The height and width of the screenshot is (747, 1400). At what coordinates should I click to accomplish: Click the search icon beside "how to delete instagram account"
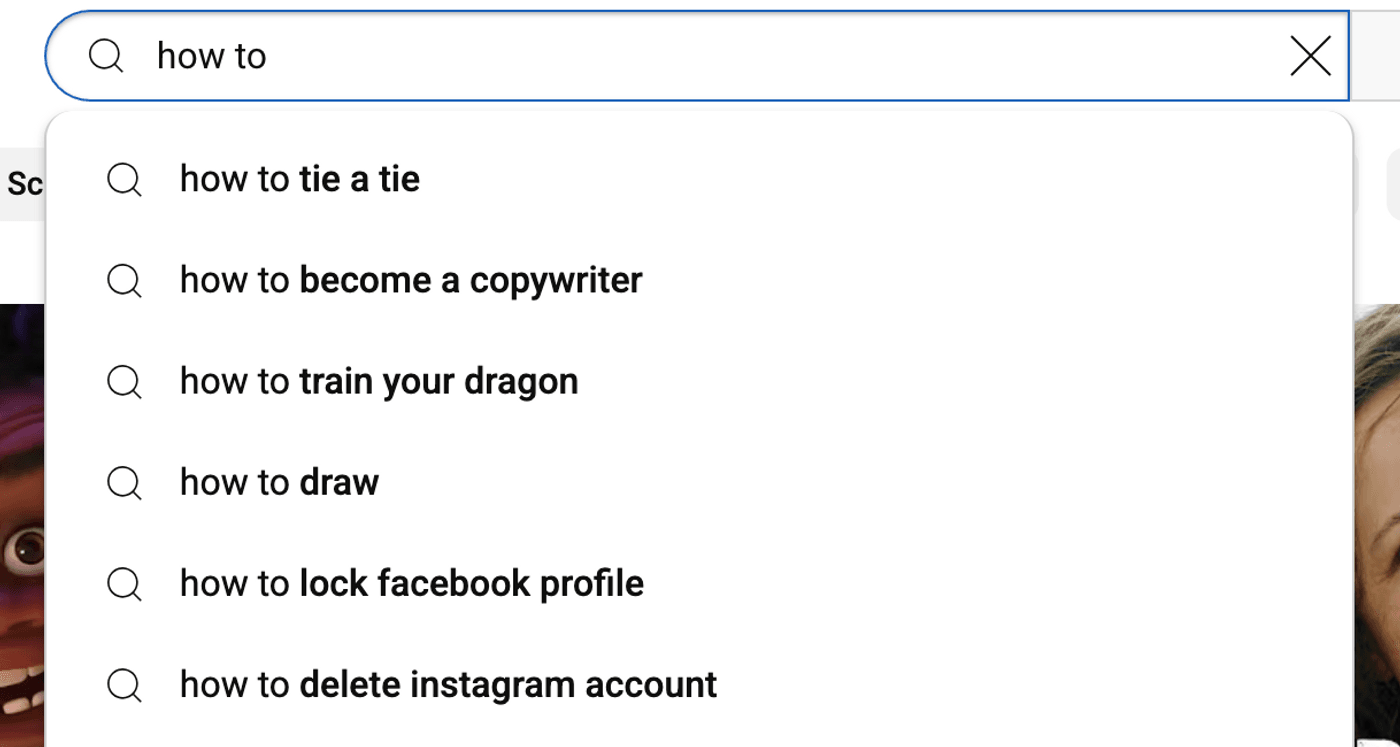[x=124, y=685]
